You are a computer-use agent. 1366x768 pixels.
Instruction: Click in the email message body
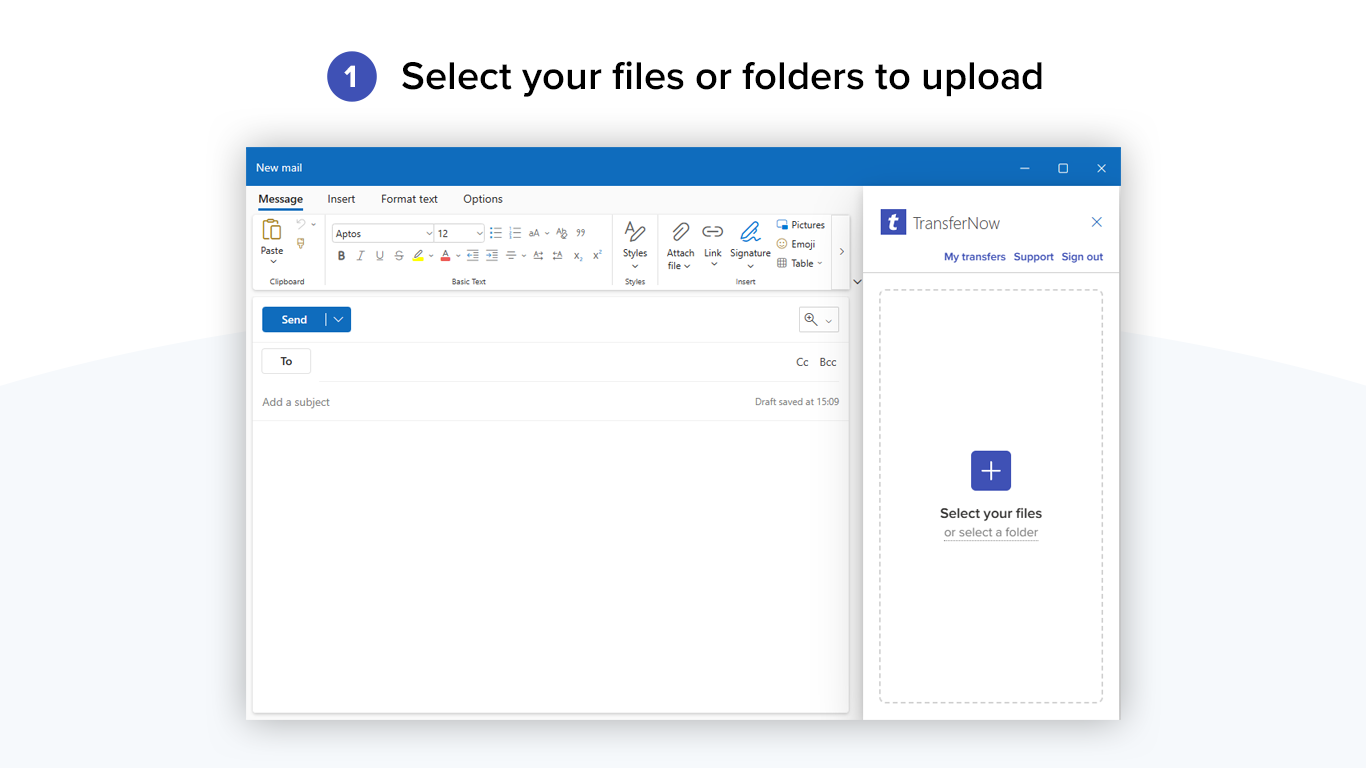click(550, 565)
